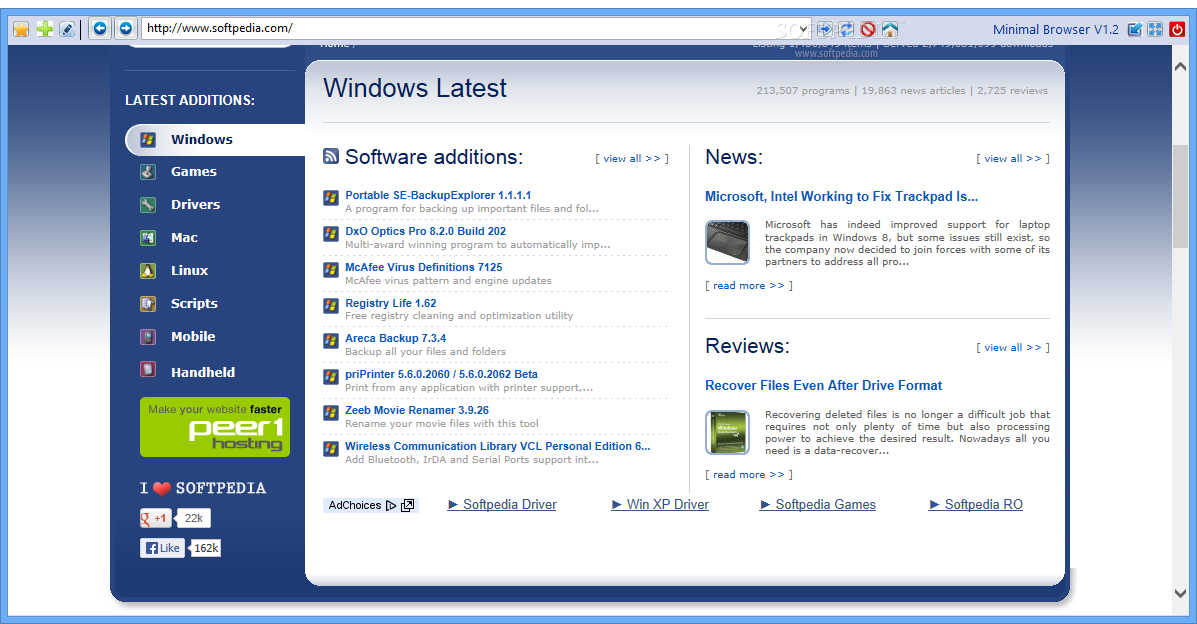Click the AdChoices label
Screen dimensions: 1197x624
pos(355,506)
